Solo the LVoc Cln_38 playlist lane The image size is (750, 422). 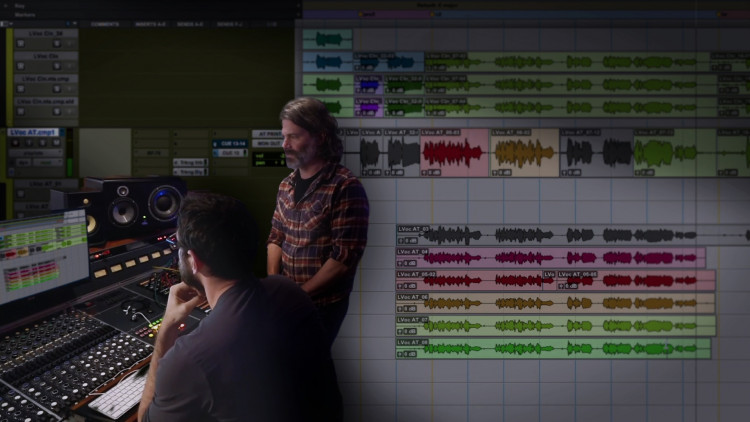click(x=57, y=44)
